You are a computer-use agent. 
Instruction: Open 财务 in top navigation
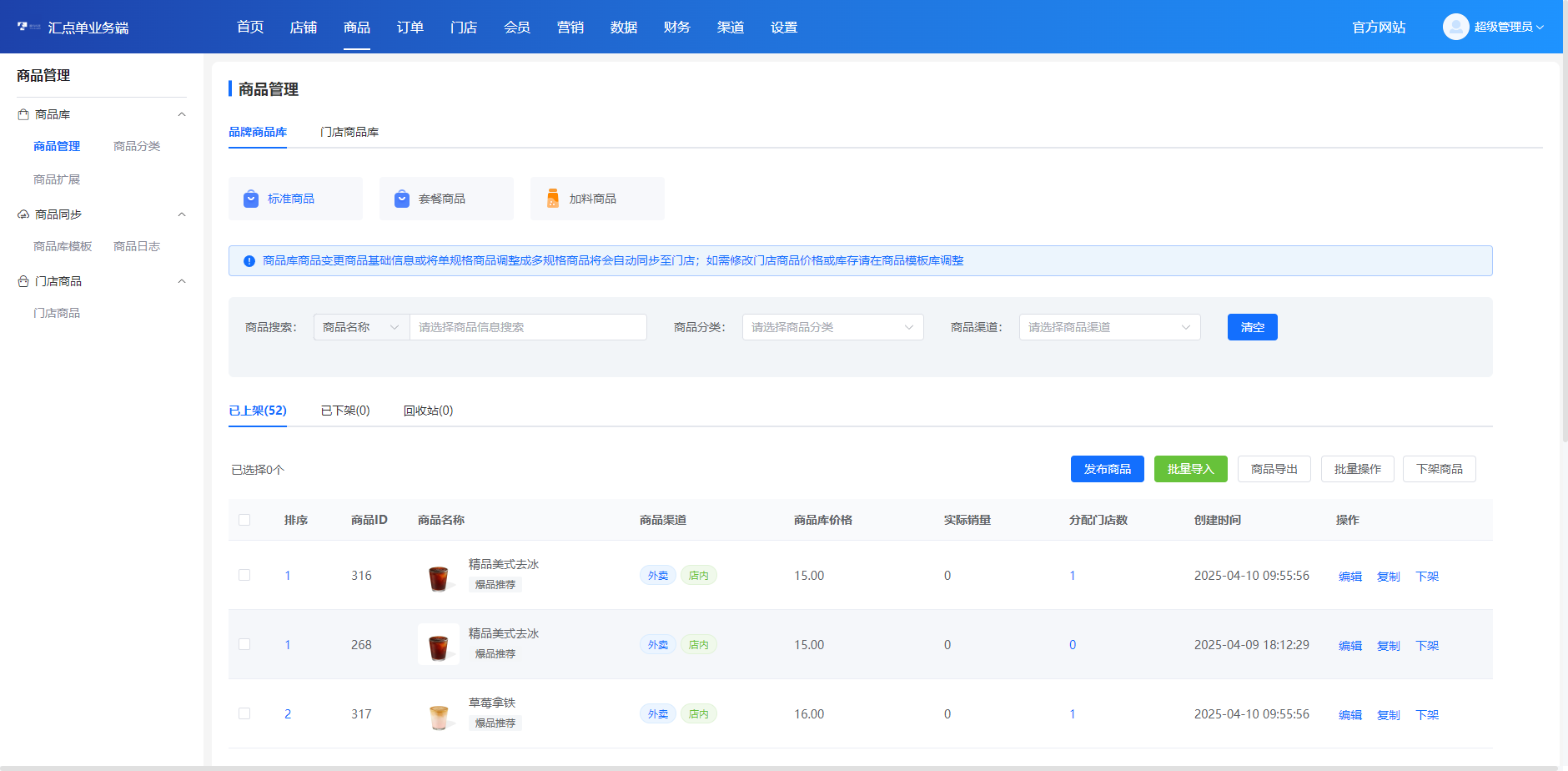pos(677,28)
